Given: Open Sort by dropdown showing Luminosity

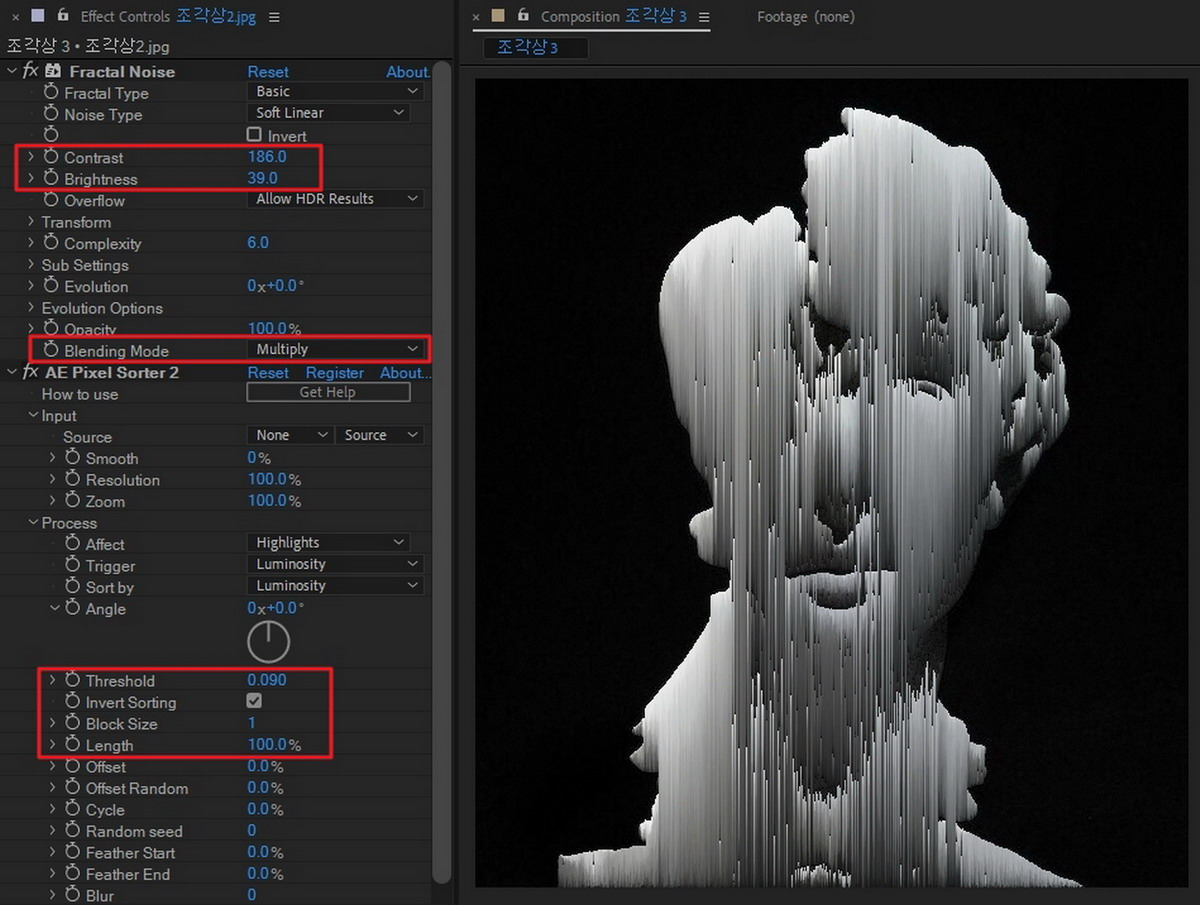Looking at the screenshot, I should pyautogui.click(x=335, y=586).
